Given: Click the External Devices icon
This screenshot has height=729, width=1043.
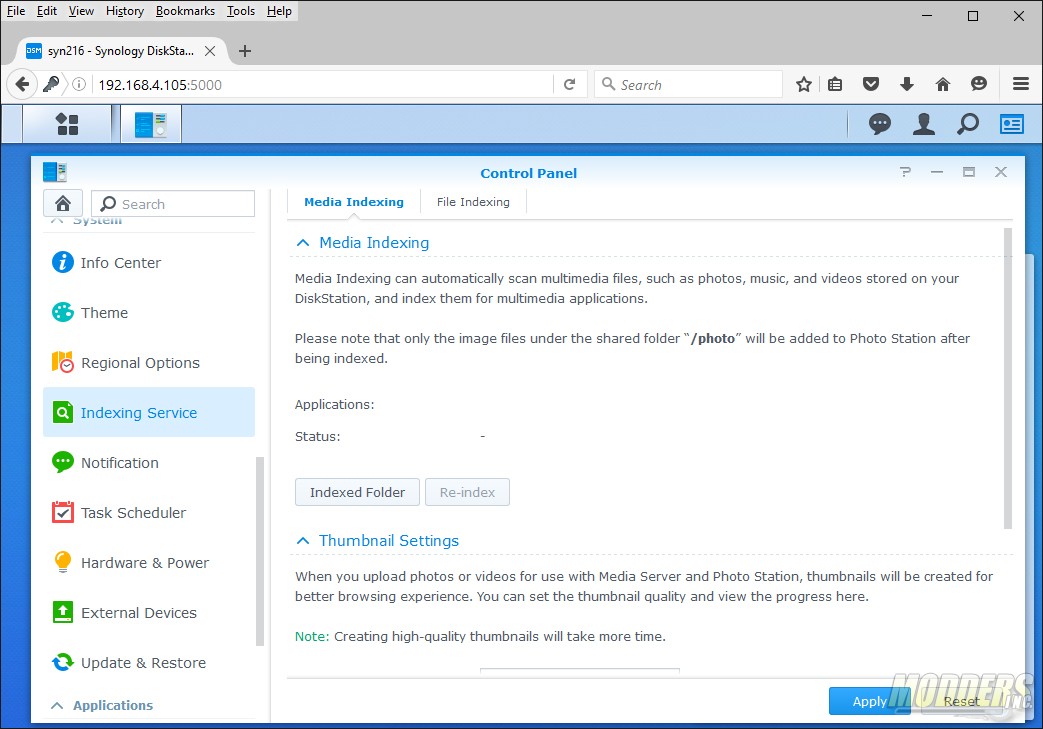Looking at the screenshot, I should point(63,612).
